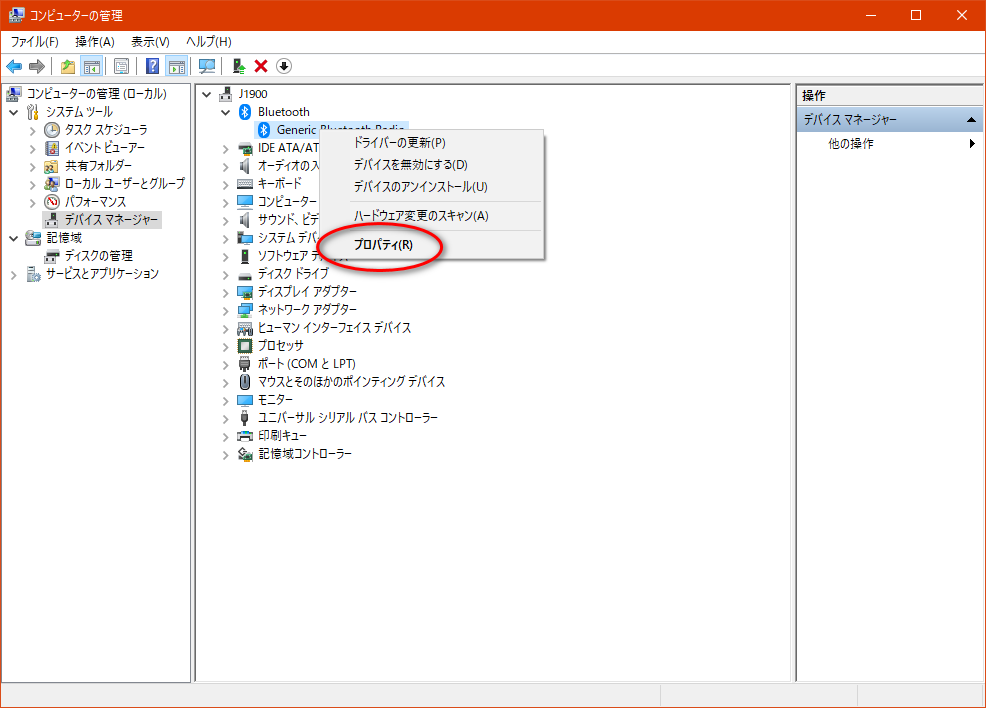Choose デバイスを無効にする(D) from context menu
This screenshot has height=708, width=986.
pyautogui.click(x=410, y=164)
